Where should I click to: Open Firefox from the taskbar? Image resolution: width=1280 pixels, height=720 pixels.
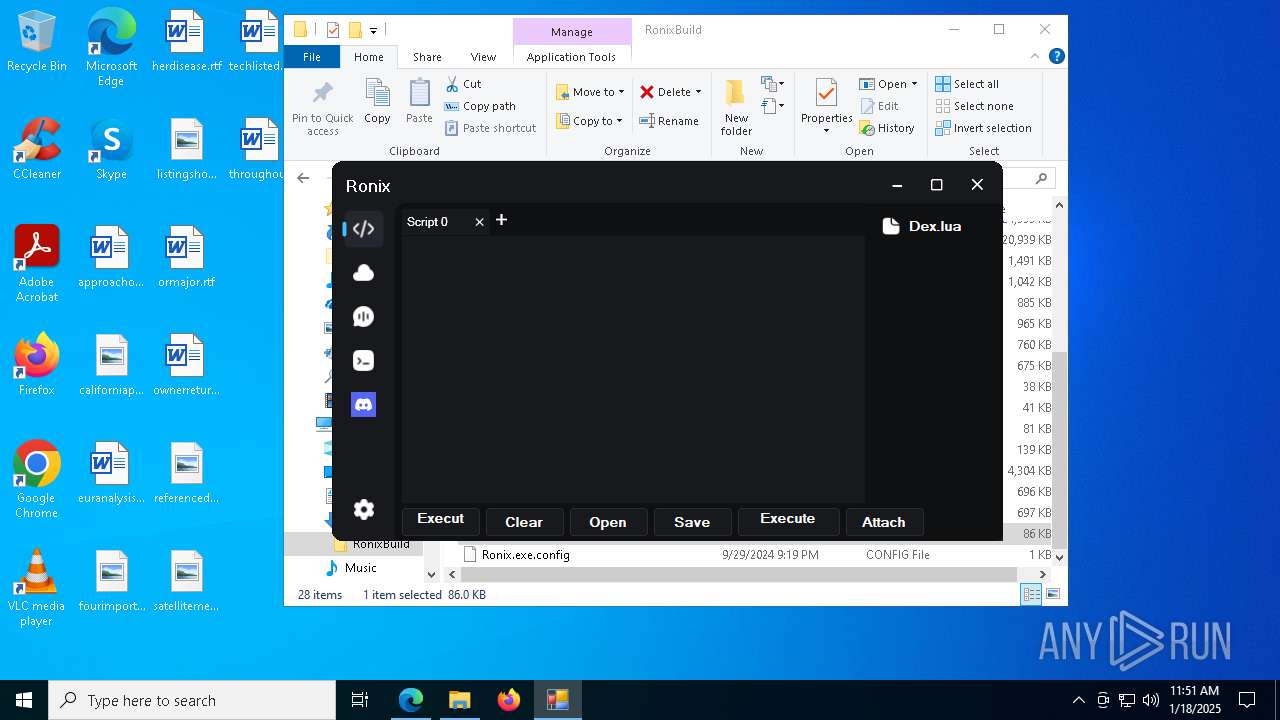click(509, 700)
